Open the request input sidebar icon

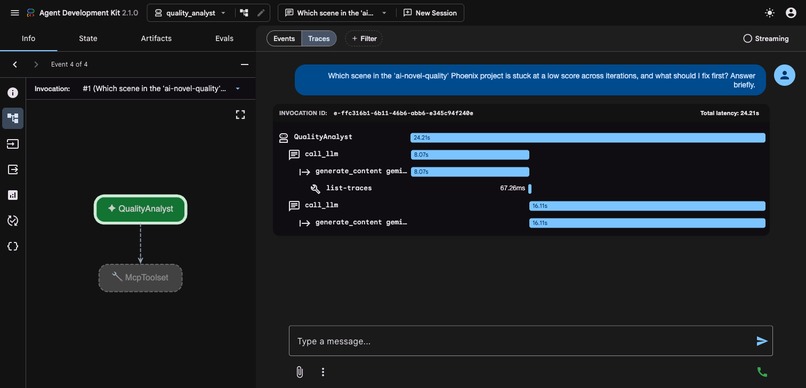click(x=13, y=144)
